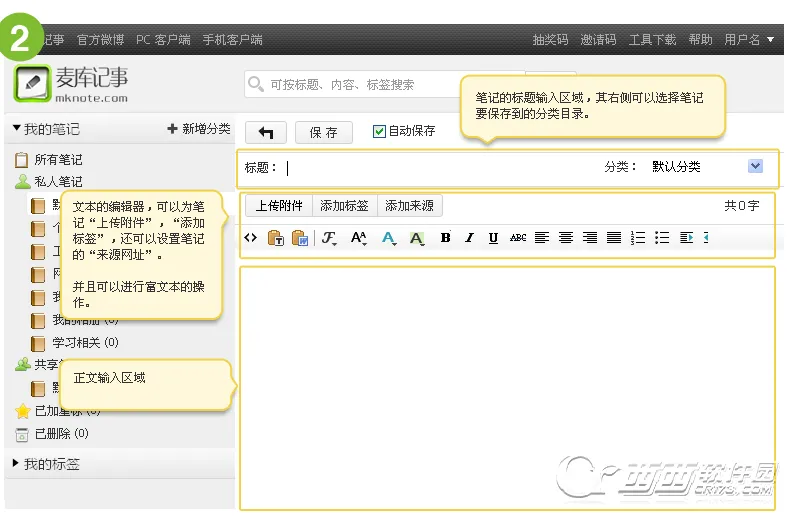Image resolution: width=787 pixels, height=520 pixels.
Task: Collapse the 我的笔记 section
Action: [x=46, y=129]
